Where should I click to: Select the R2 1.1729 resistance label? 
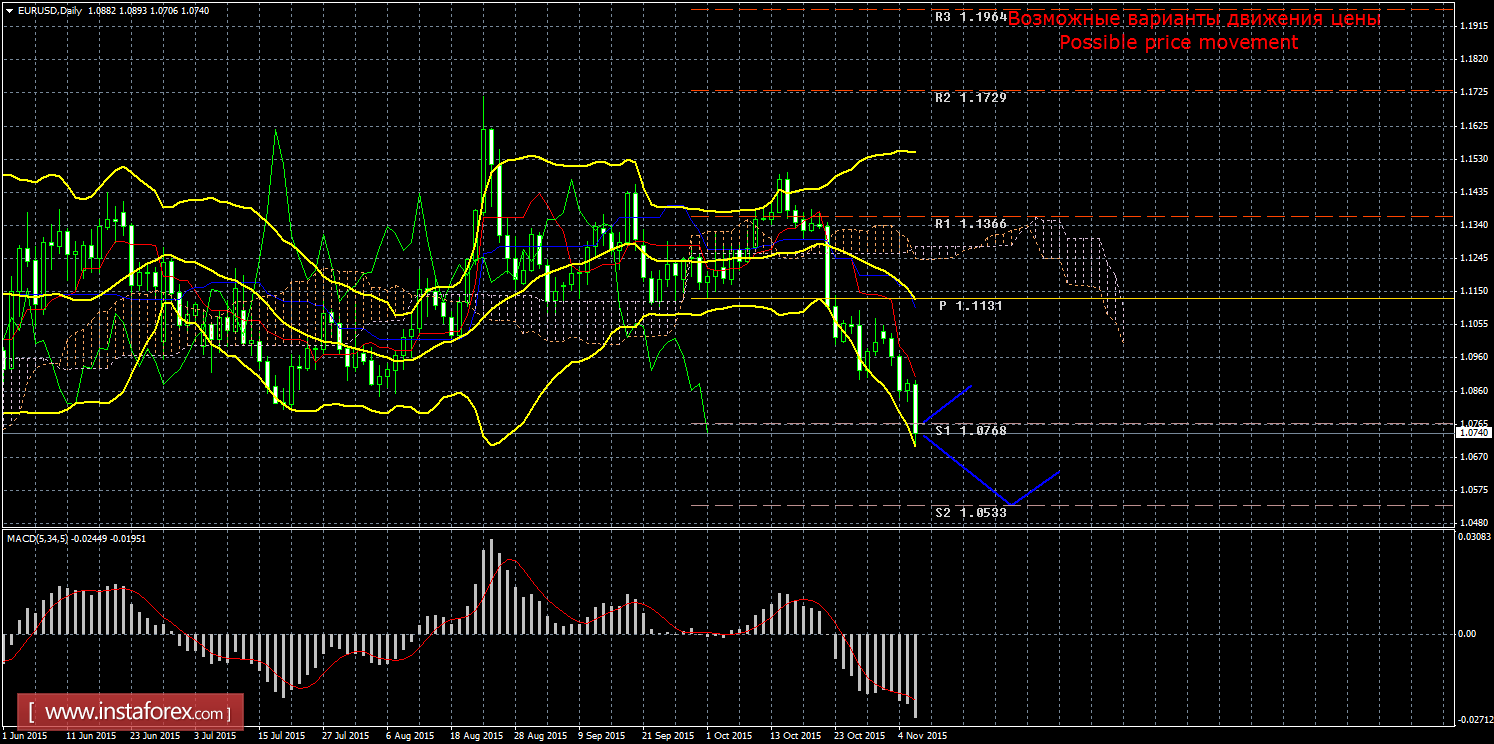pyautogui.click(x=970, y=98)
